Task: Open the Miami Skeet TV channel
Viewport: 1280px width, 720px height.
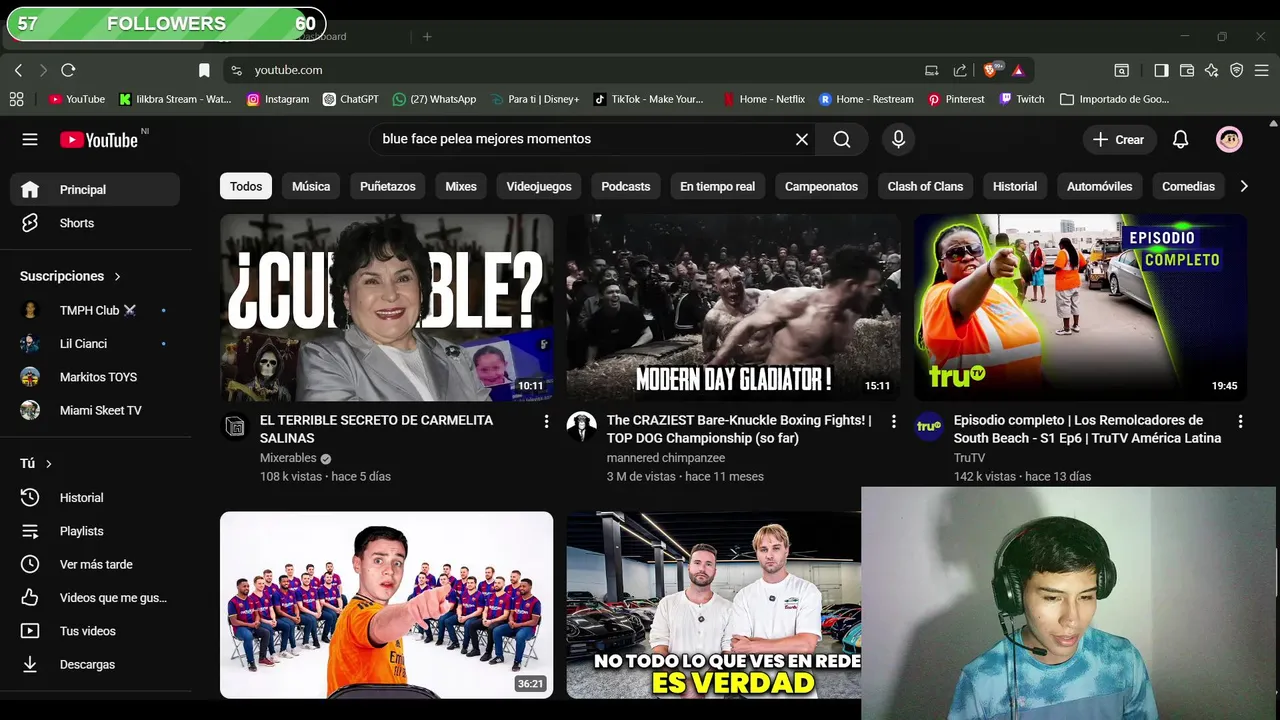Action: 95,410
